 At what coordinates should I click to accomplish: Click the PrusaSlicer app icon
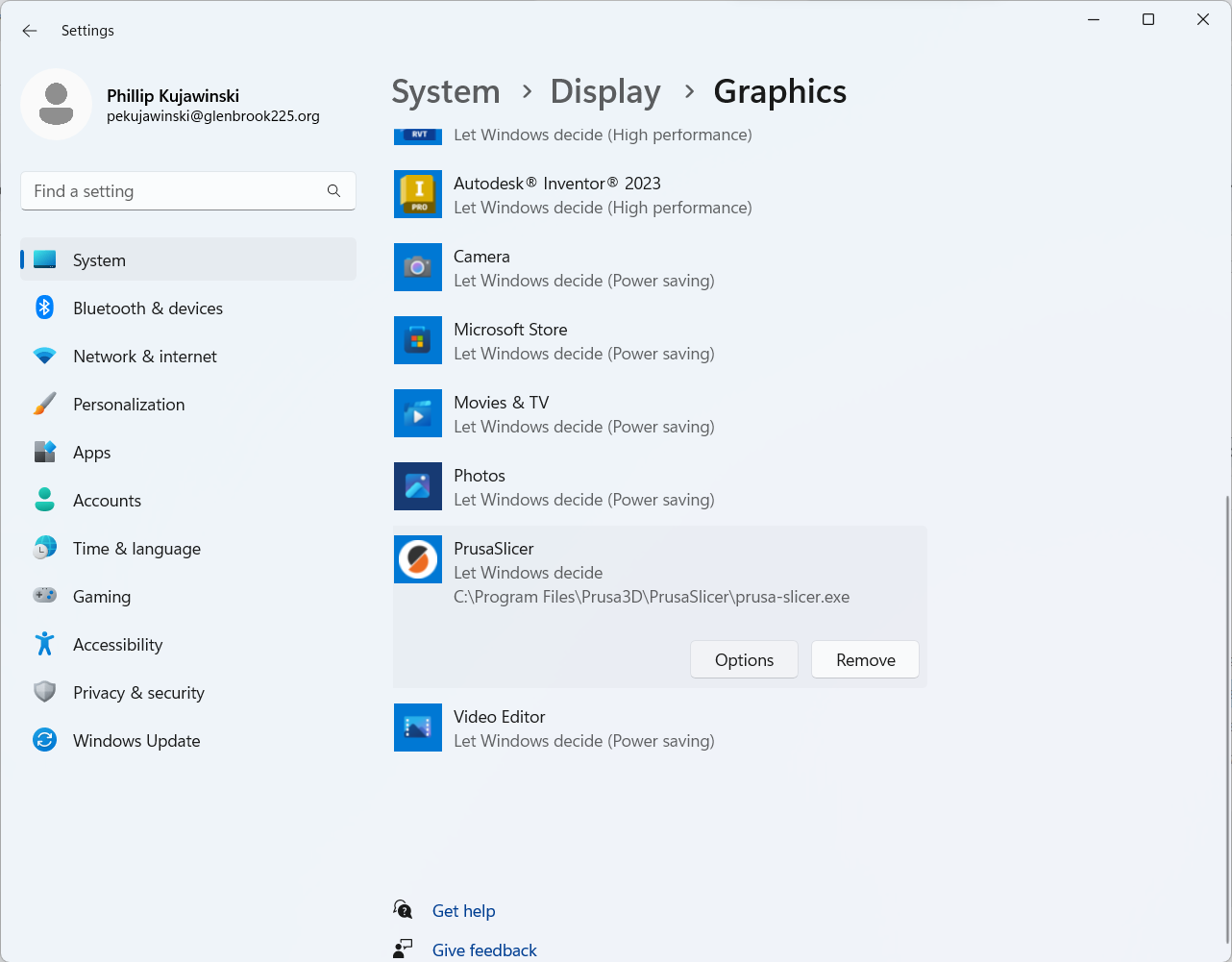(418, 559)
